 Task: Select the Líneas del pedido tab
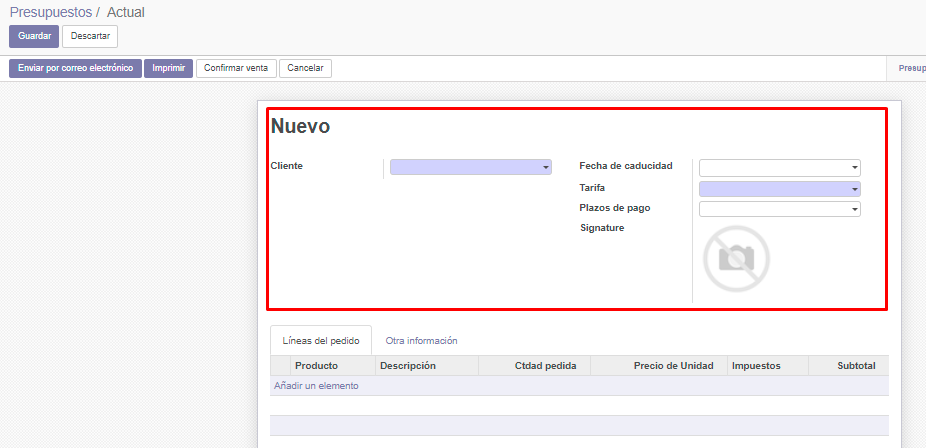tap(321, 341)
